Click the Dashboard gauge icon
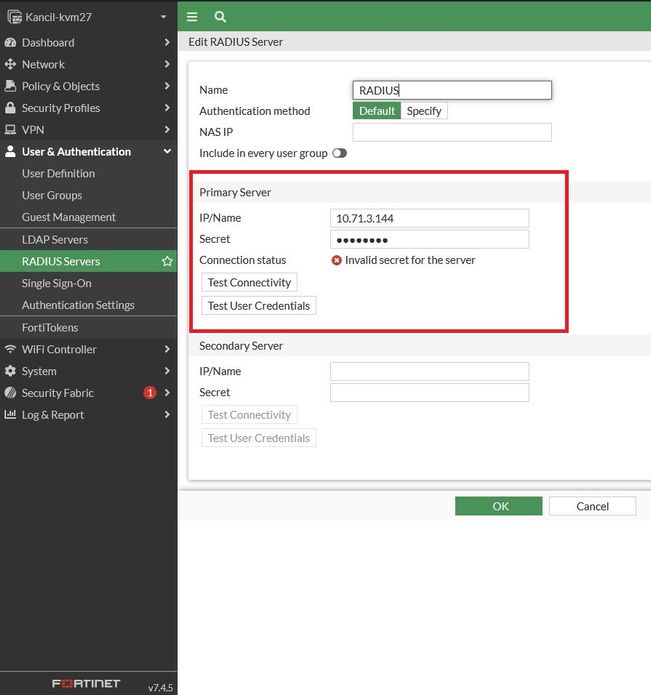 click(11, 43)
